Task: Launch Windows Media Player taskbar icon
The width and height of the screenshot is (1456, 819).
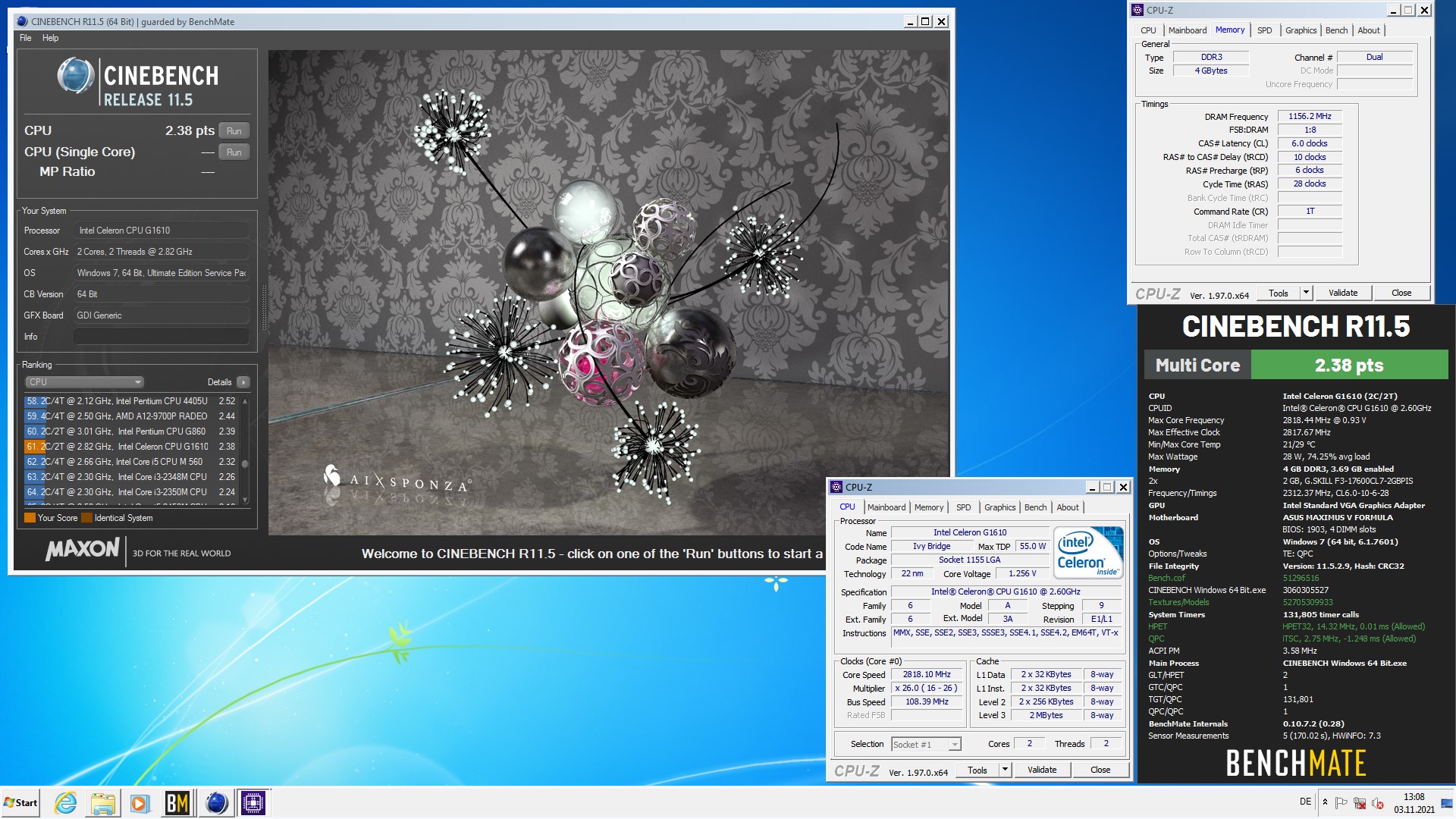Action: (x=140, y=802)
